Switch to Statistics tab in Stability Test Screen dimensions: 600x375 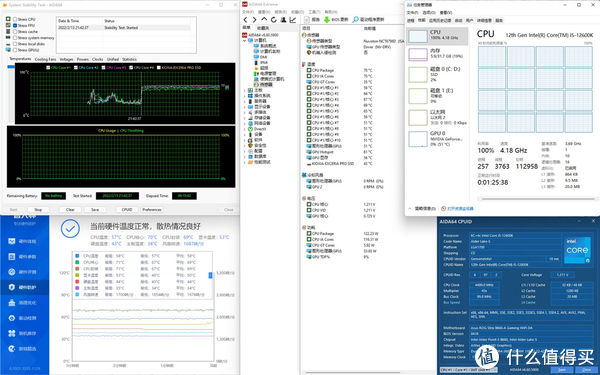129,59
